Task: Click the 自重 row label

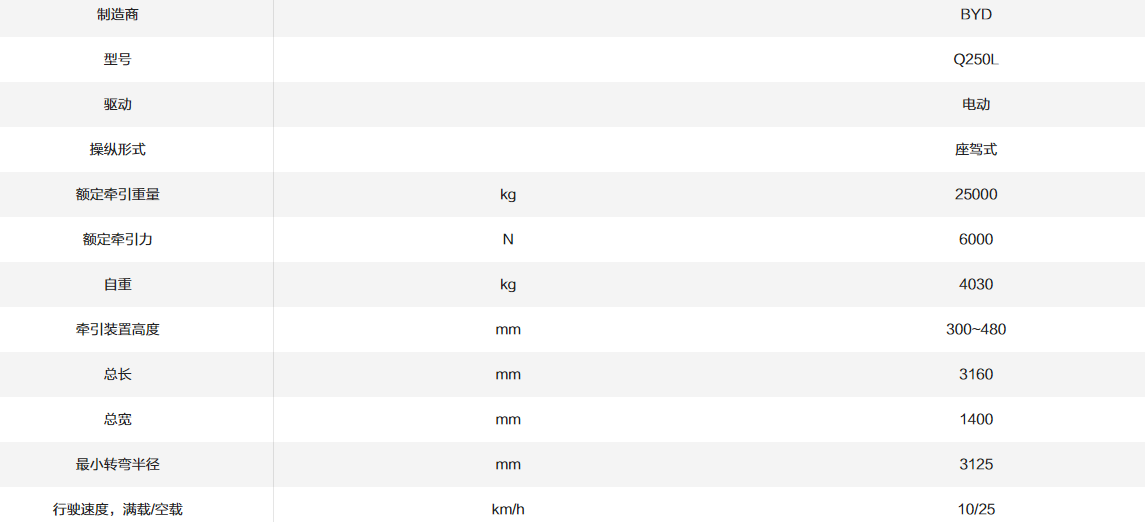Action: point(118,285)
